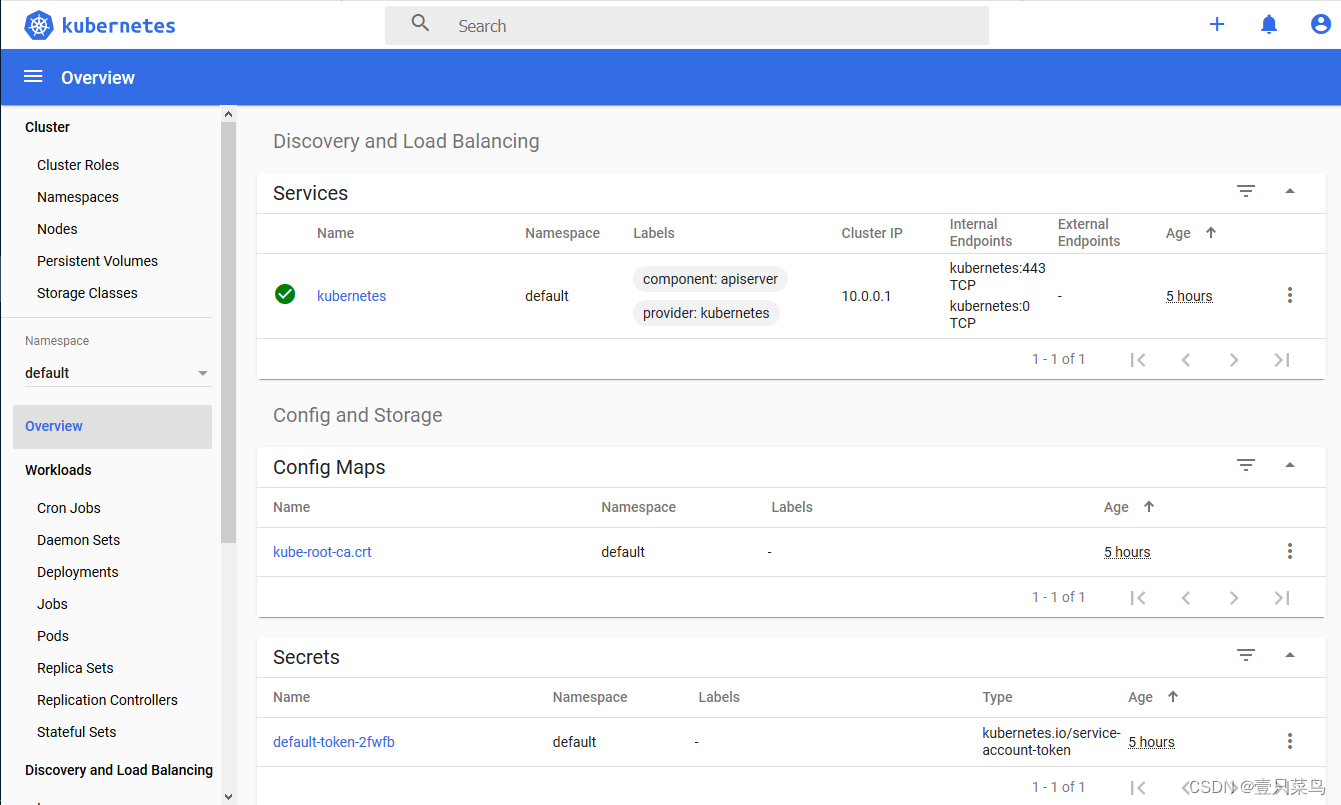Open Daemon Sets in sidebar

coord(78,540)
